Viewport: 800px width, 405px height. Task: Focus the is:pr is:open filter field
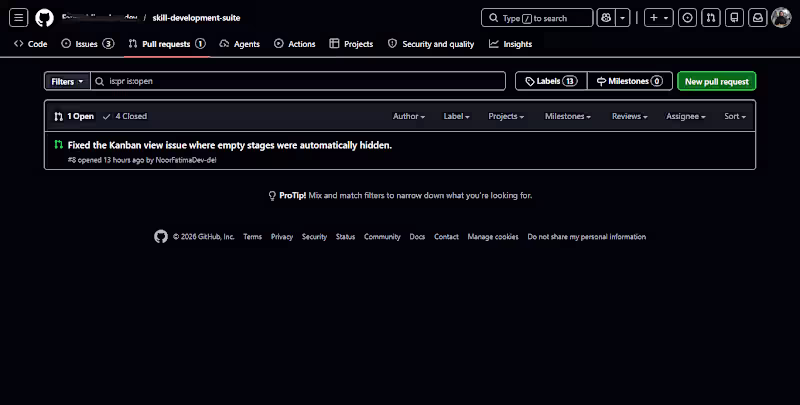298,81
